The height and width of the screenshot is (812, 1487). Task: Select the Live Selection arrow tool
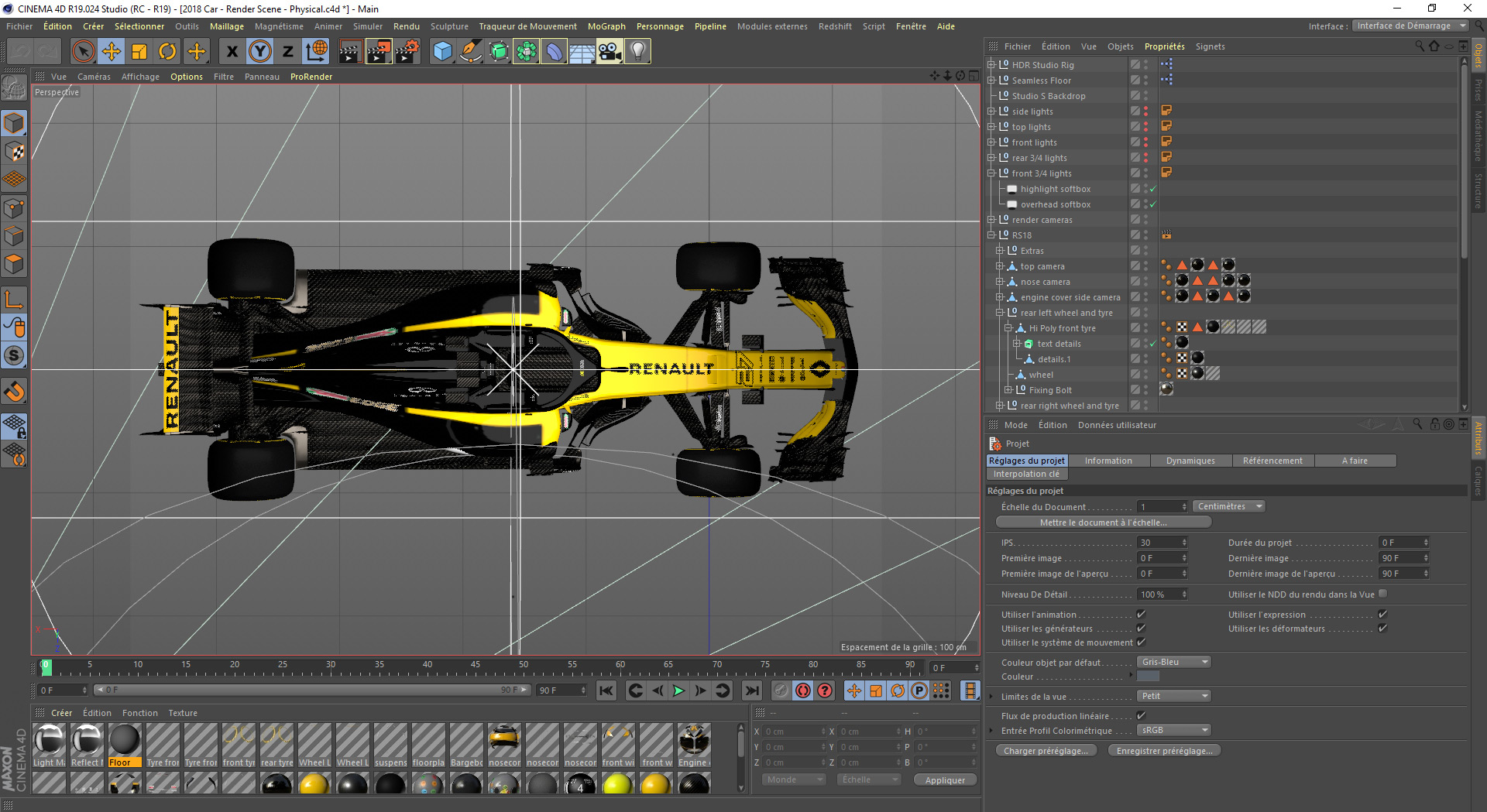[x=83, y=52]
